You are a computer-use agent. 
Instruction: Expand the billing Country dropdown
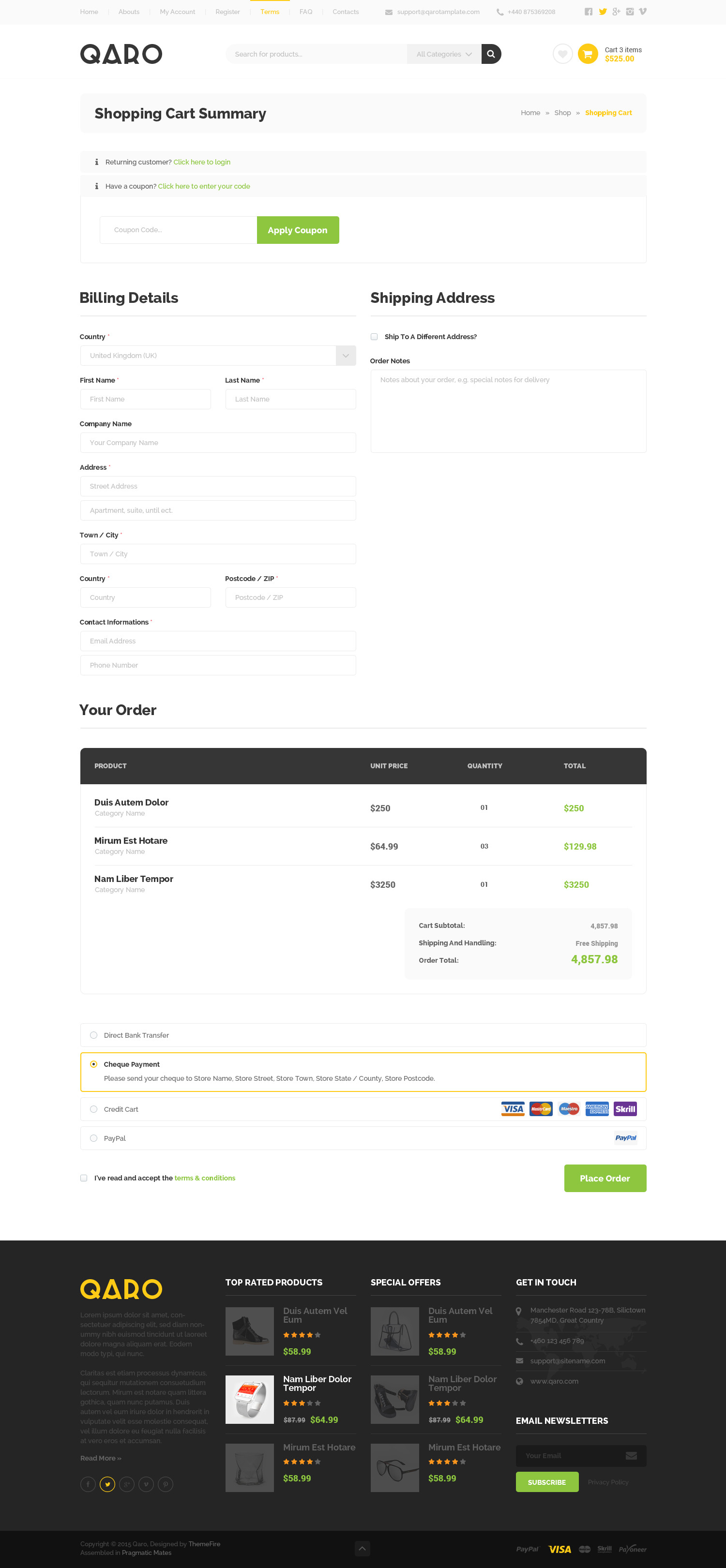[346, 356]
